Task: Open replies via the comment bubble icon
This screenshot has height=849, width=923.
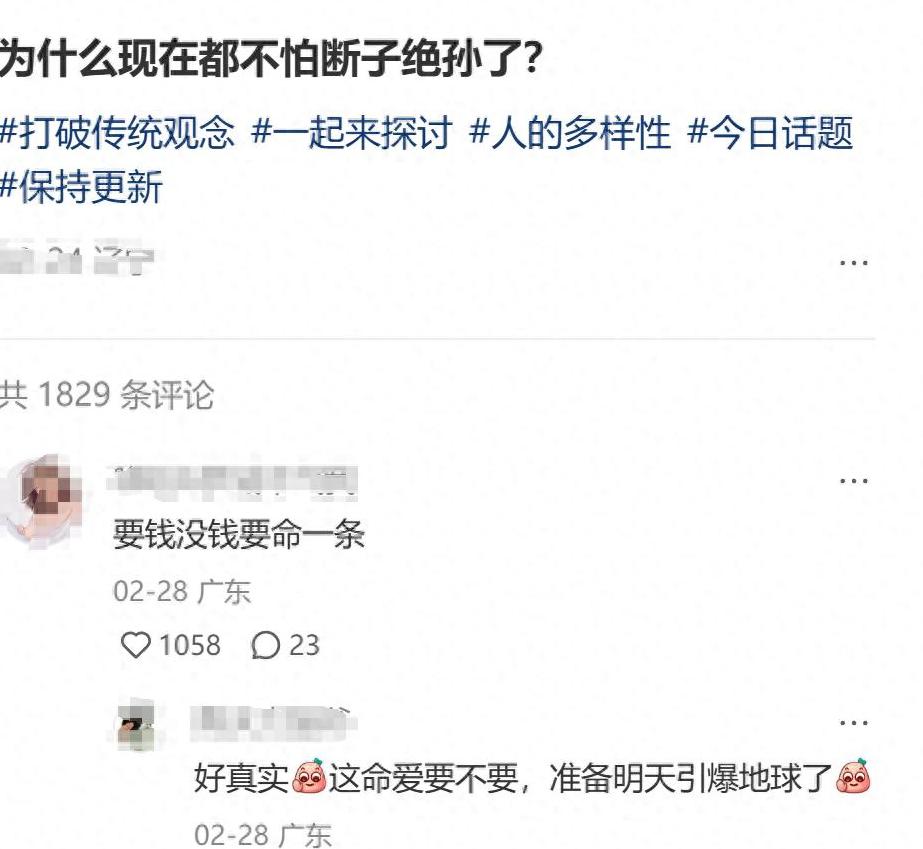Action: click(x=265, y=645)
